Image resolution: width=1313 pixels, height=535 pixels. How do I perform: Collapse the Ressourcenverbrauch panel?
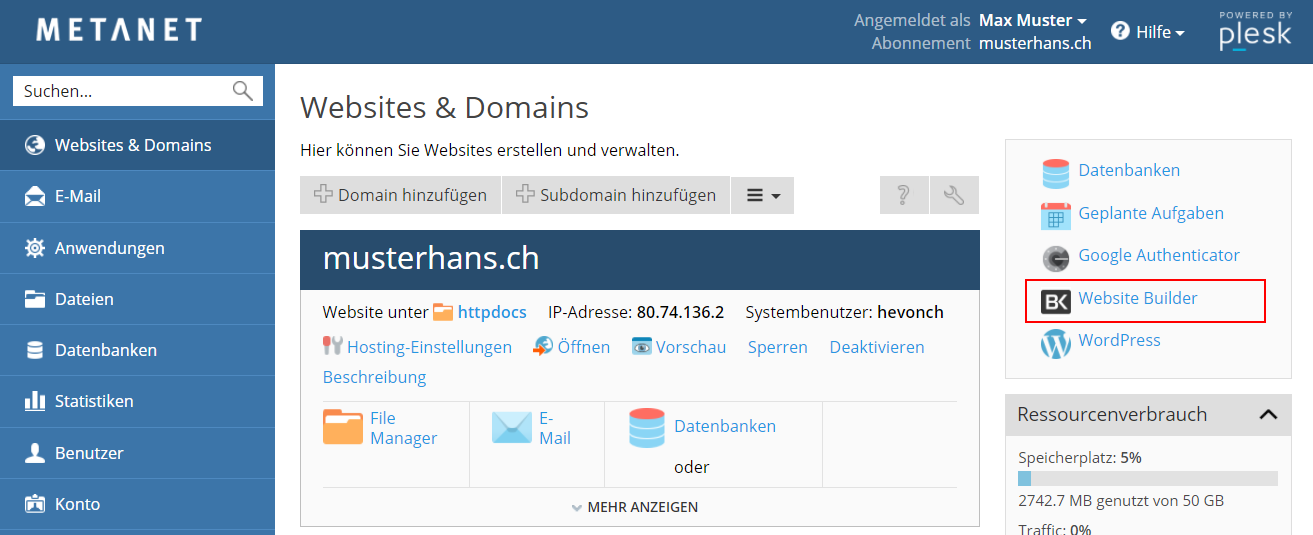pyautogui.click(x=1267, y=414)
